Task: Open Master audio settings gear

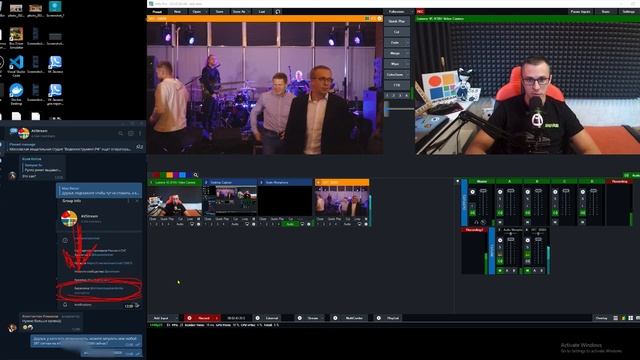Action: (473, 191)
